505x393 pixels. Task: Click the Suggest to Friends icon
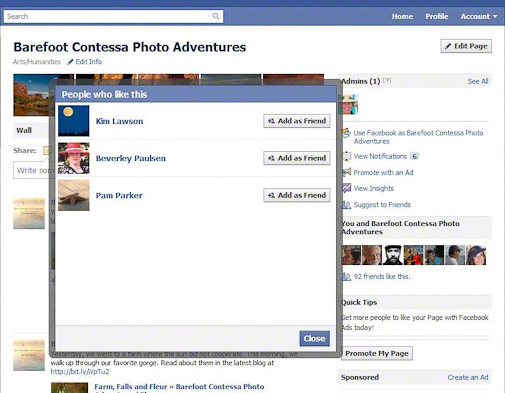[x=347, y=204]
